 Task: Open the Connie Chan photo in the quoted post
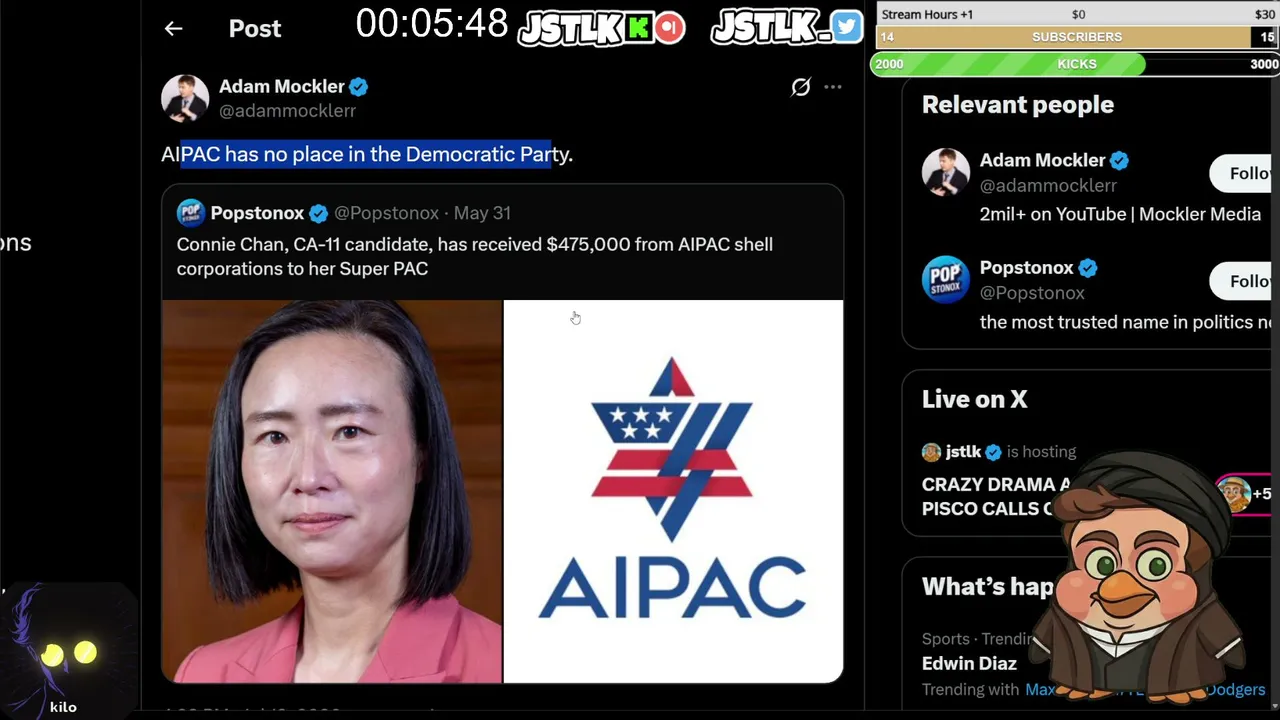[x=332, y=491]
